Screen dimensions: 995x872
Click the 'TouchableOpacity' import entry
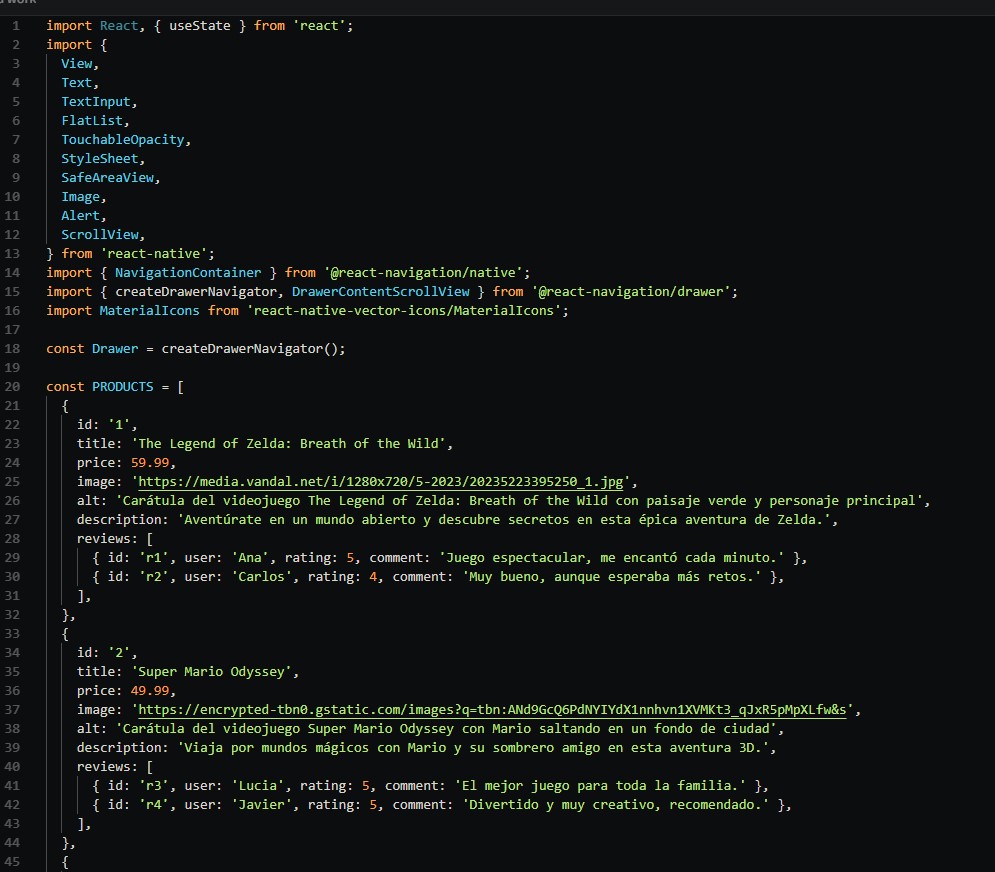122,140
